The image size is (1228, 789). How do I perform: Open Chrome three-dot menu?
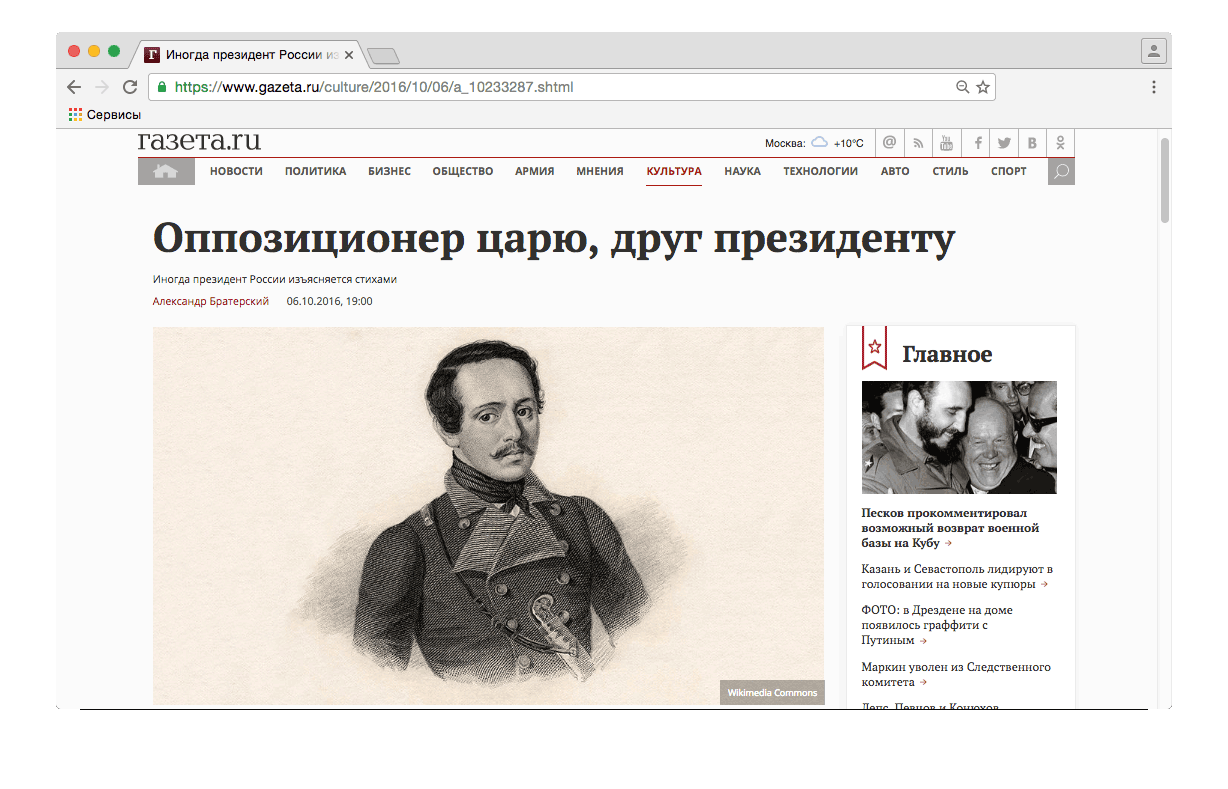1154,87
